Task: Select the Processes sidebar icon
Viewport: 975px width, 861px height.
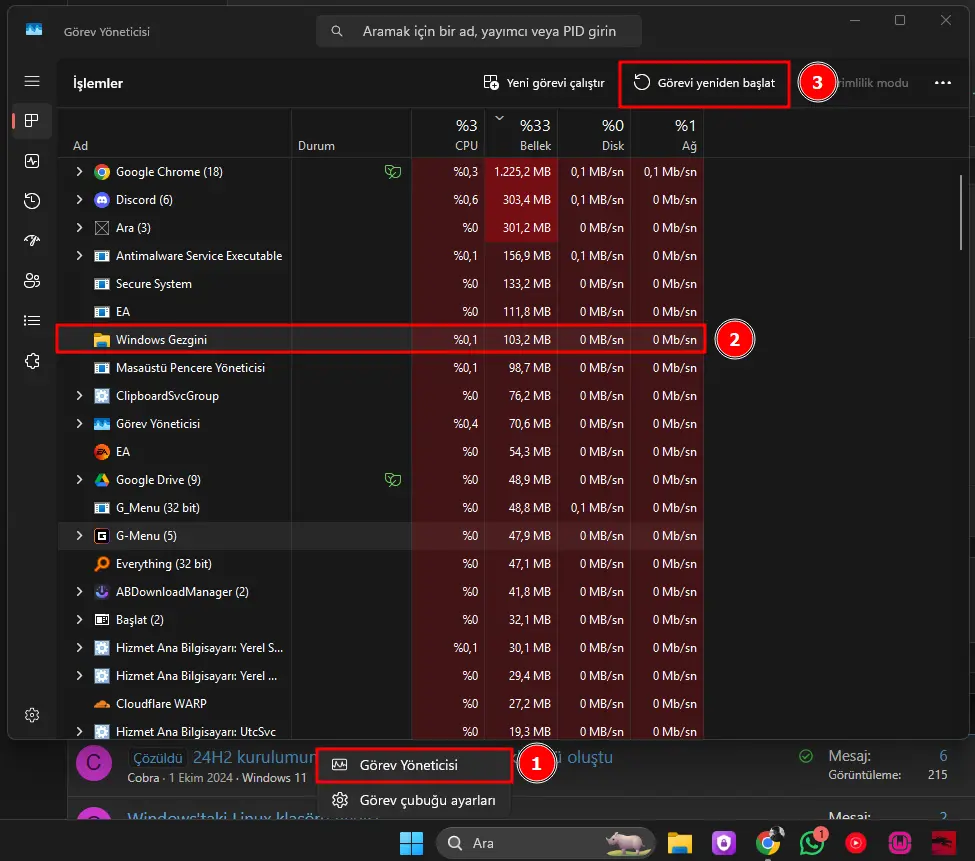Action: click(32, 121)
